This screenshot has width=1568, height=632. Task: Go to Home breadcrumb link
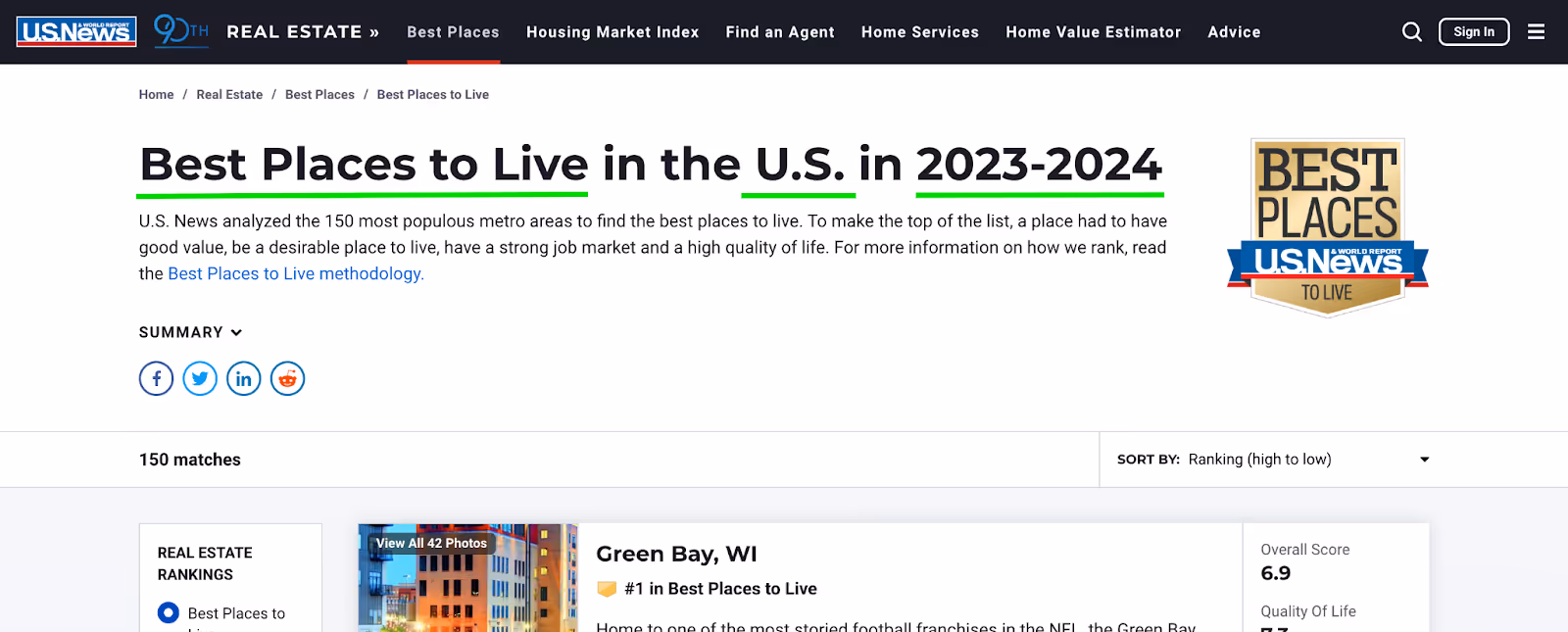156,95
